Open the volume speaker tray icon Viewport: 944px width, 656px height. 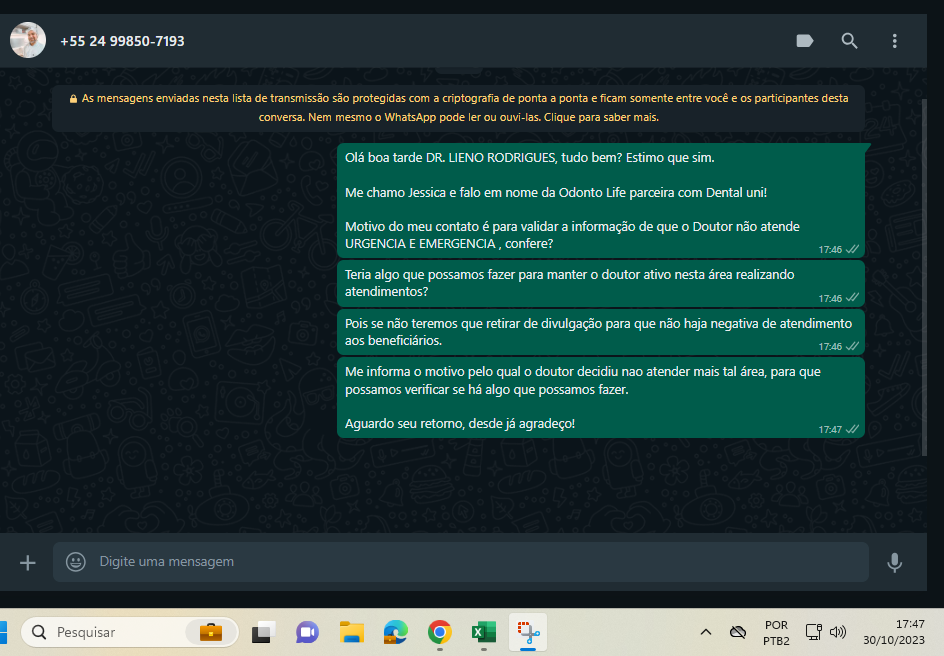tap(837, 632)
